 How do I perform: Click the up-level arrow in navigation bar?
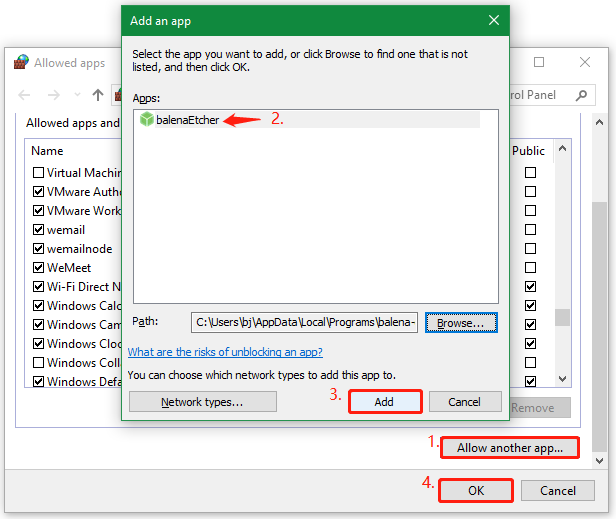(97, 95)
